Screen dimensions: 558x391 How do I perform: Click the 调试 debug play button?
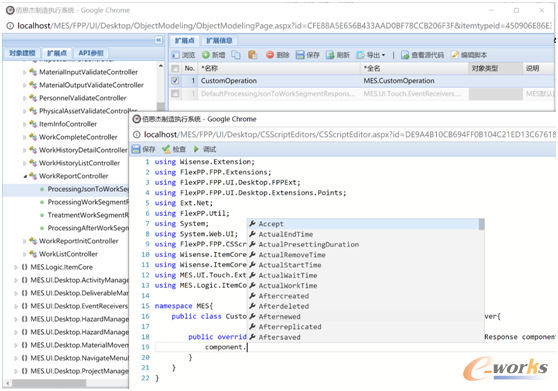pos(205,149)
